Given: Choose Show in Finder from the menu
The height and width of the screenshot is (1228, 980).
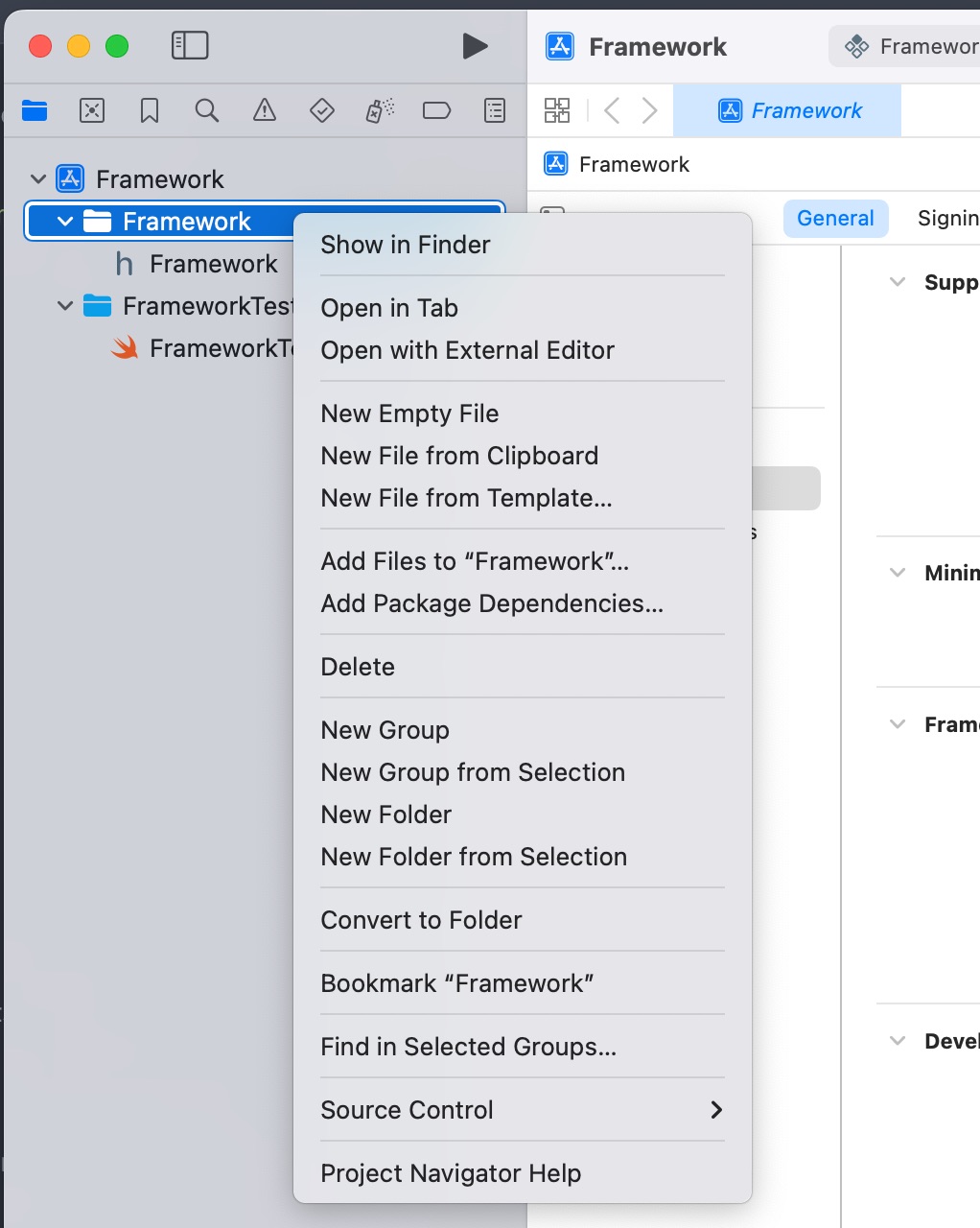Looking at the screenshot, I should coord(405,245).
